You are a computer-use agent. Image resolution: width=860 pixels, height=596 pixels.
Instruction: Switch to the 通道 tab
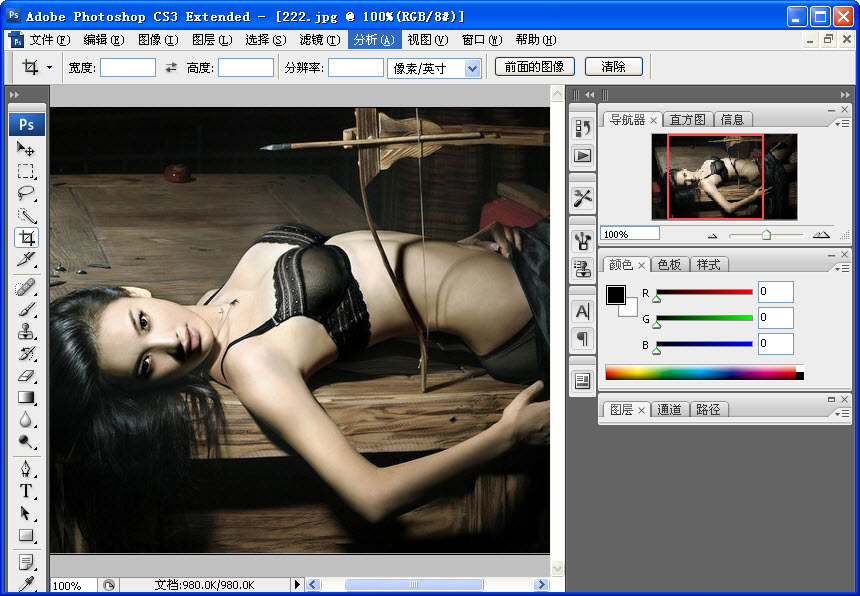click(x=670, y=410)
